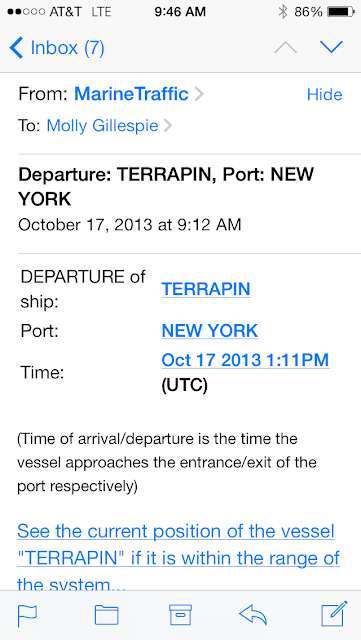Archive message with the box icon
The image size is (361, 640).
[180, 615]
